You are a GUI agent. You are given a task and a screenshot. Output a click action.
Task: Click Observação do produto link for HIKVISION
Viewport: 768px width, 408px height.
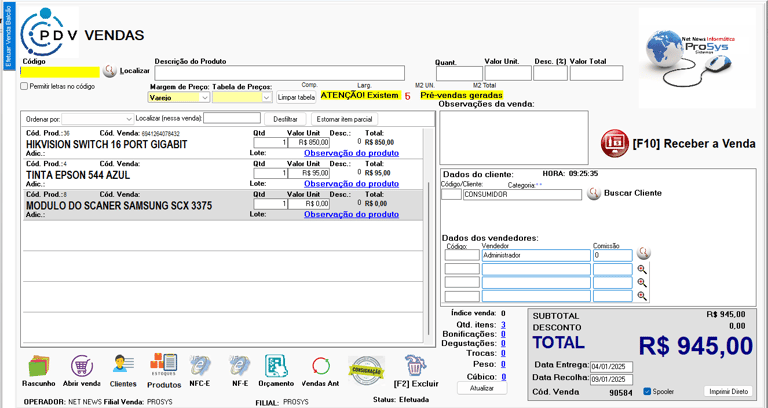(x=351, y=153)
